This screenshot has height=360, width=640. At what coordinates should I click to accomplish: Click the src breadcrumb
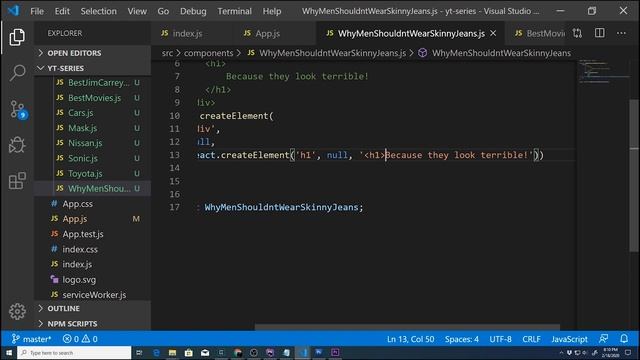coord(167,53)
